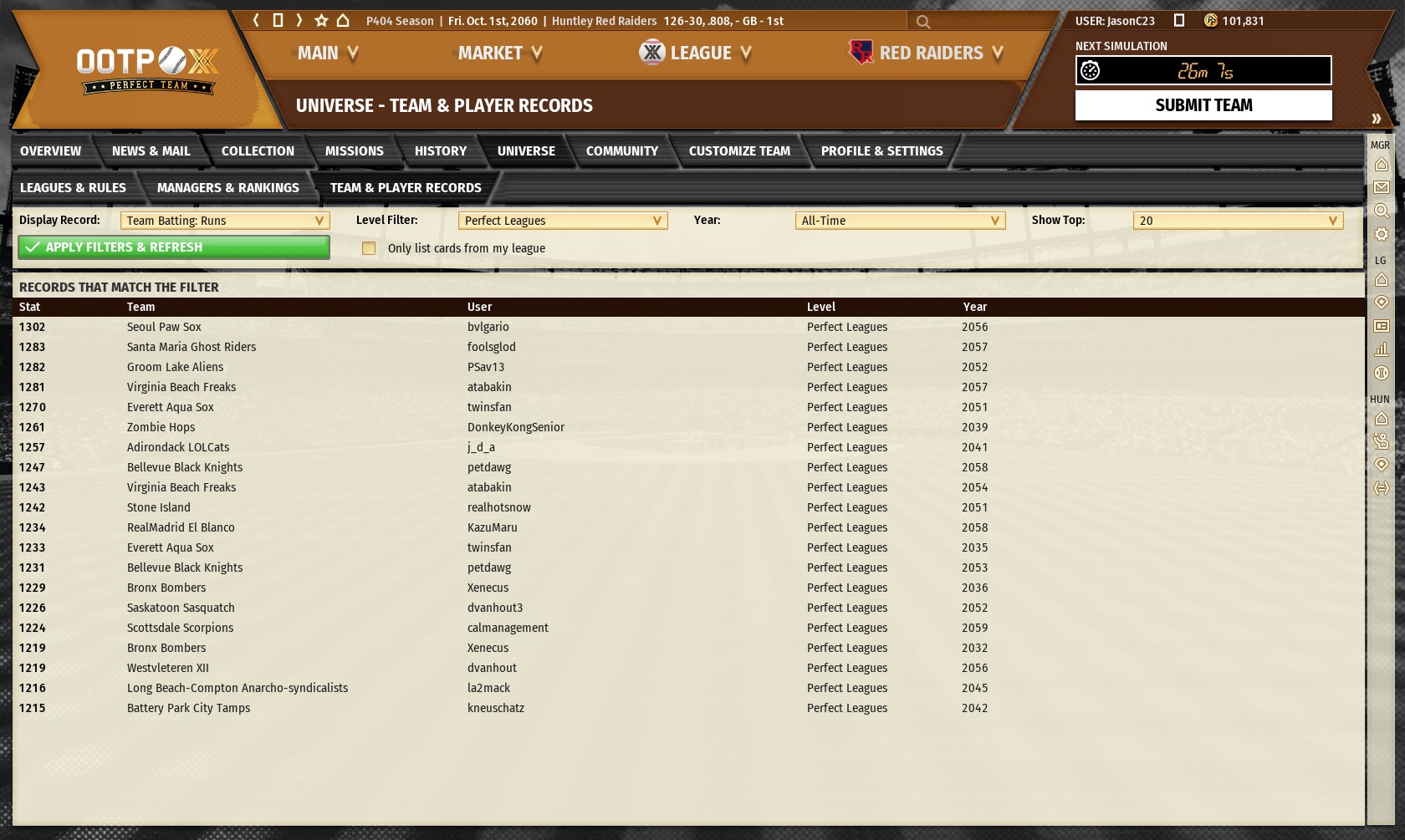Open the Show Top dropdown
Viewport: 1405px width, 840px height.
click(x=1238, y=221)
